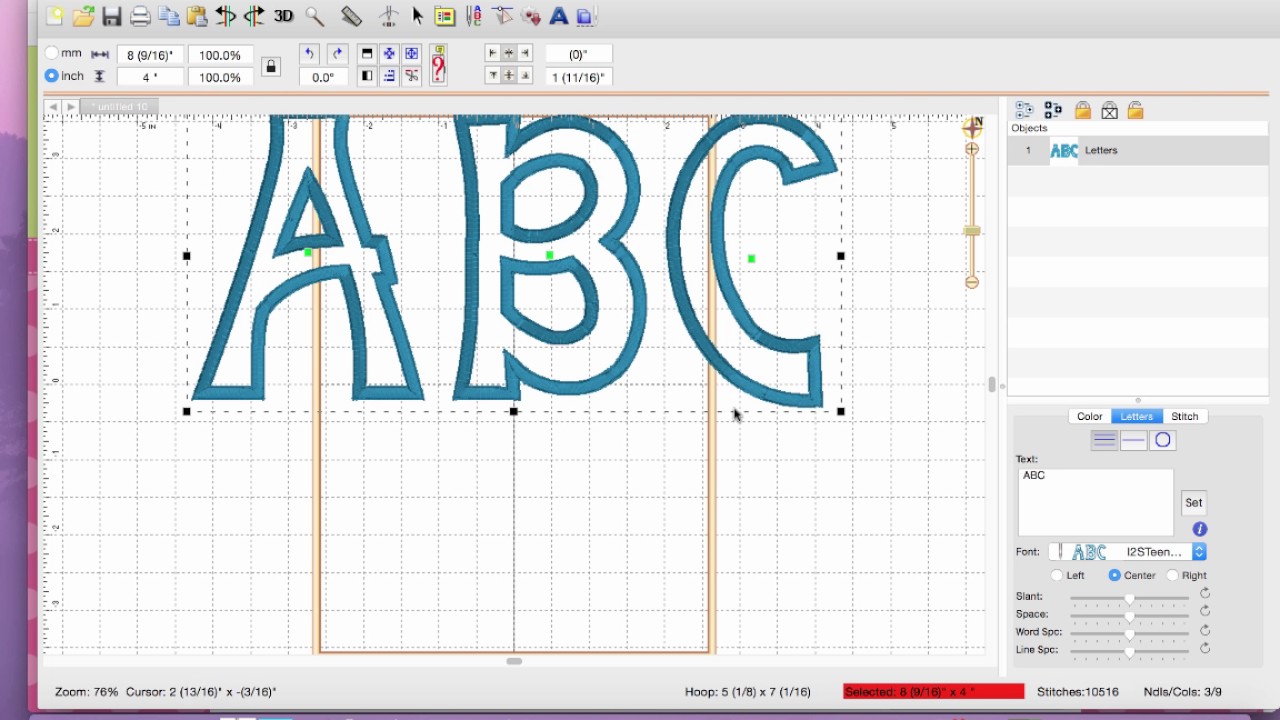This screenshot has width=1280, height=720.
Task: Choose the ruler measure tool
Action: (x=351, y=15)
